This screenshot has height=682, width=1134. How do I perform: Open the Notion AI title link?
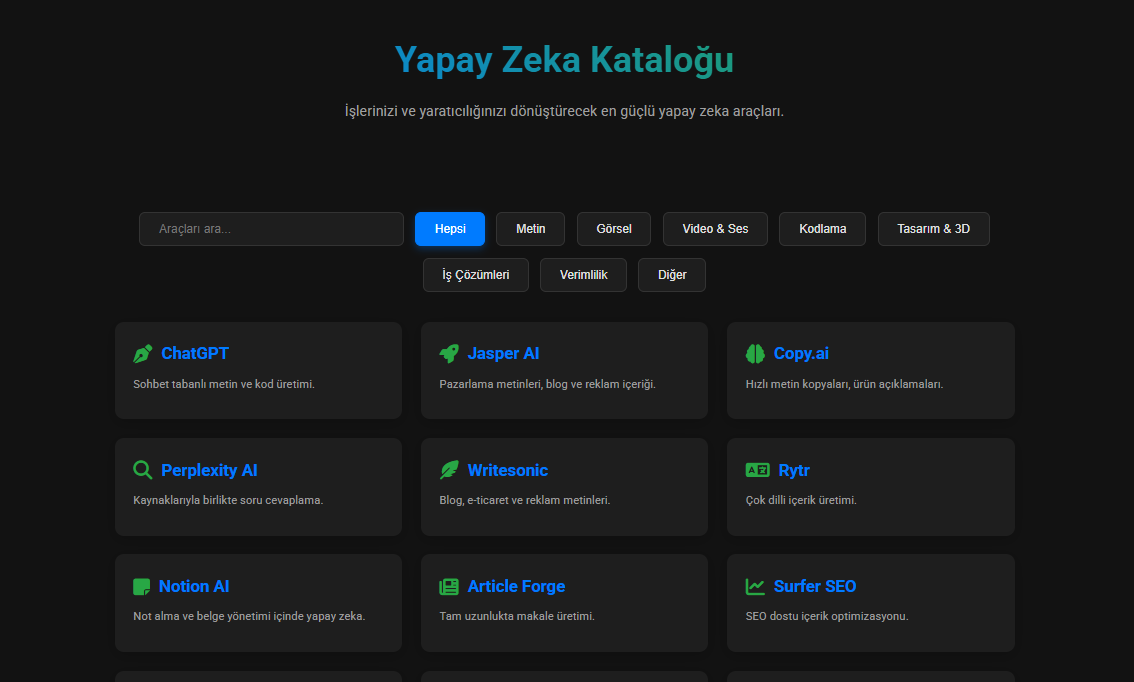pyautogui.click(x=194, y=587)
